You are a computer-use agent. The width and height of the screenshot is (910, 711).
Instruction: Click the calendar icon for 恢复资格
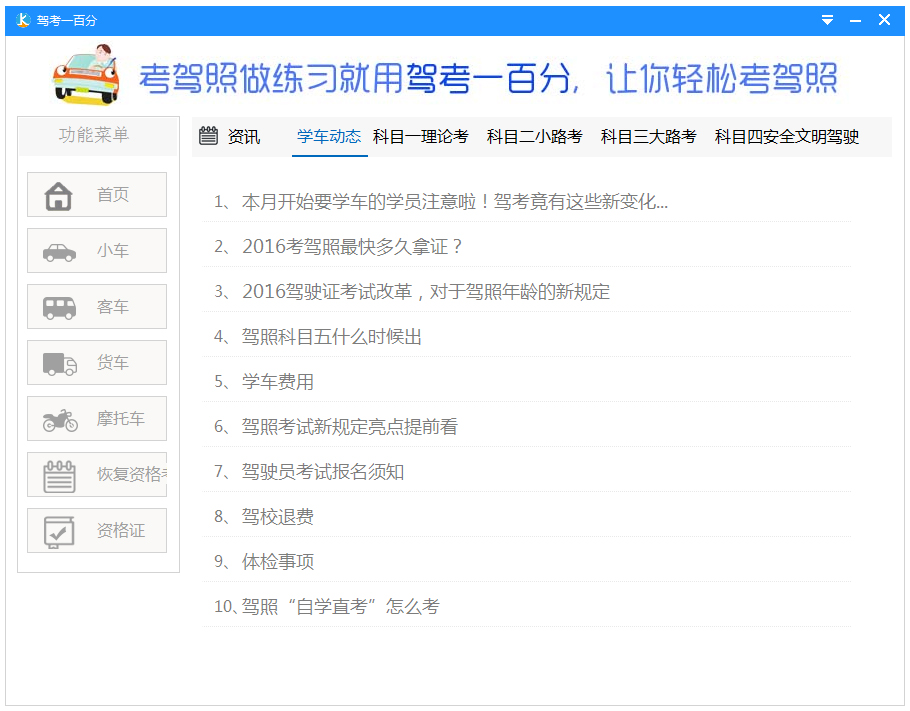(59, 475)
